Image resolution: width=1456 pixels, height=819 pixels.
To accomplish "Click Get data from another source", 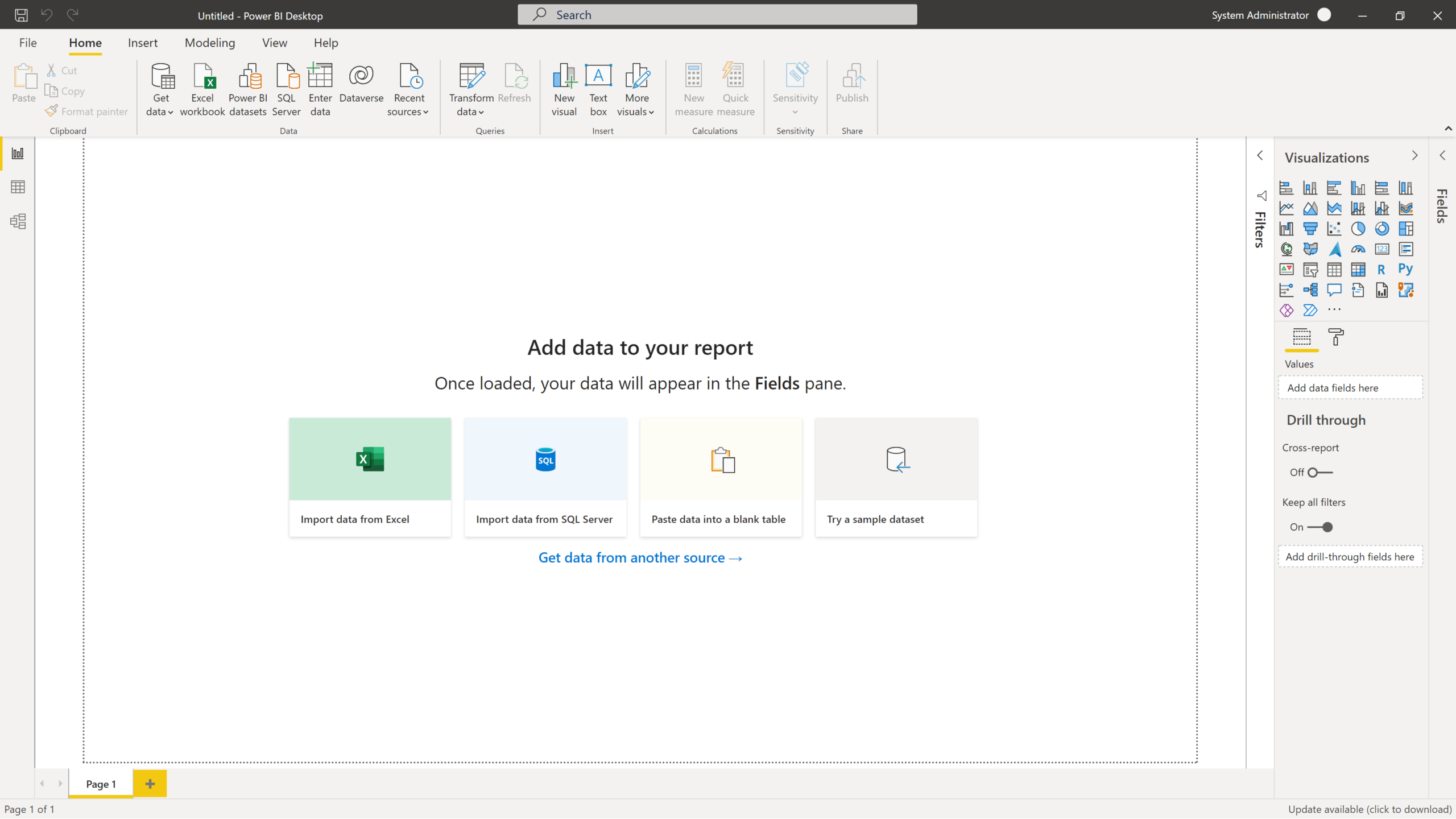I will (x=640, y=557).
